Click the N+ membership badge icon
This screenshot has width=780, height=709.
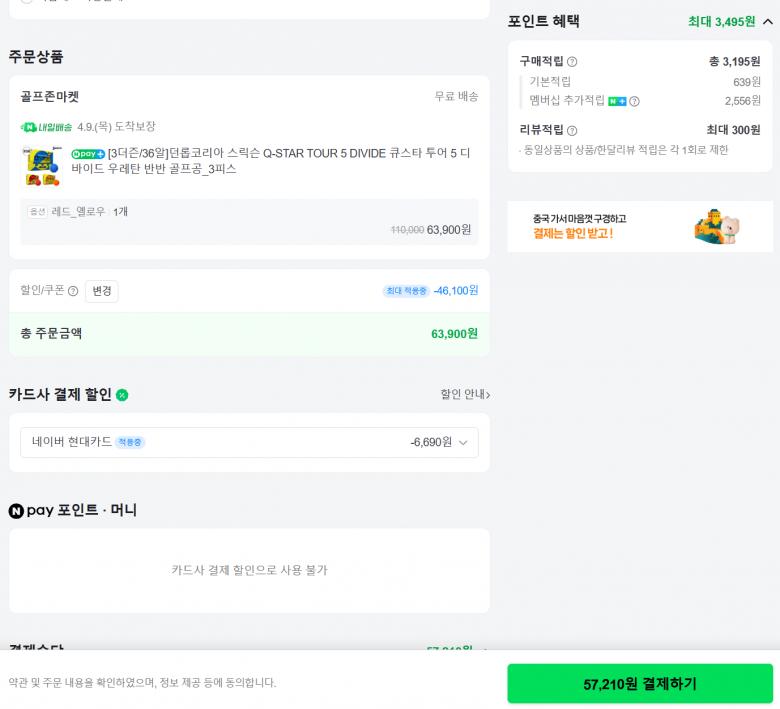pyautogui.click(x=617, y=101)
